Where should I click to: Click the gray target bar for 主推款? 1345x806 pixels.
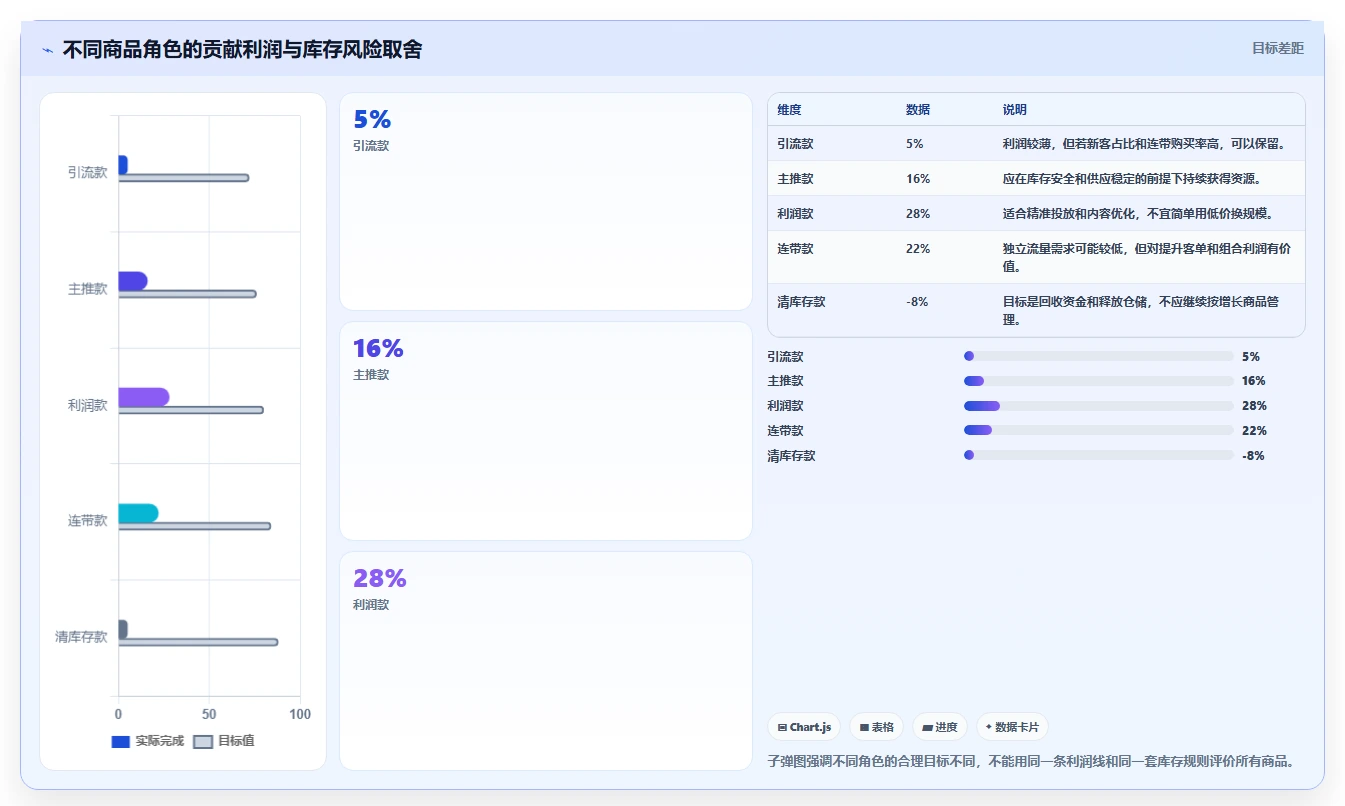[187, 294]
